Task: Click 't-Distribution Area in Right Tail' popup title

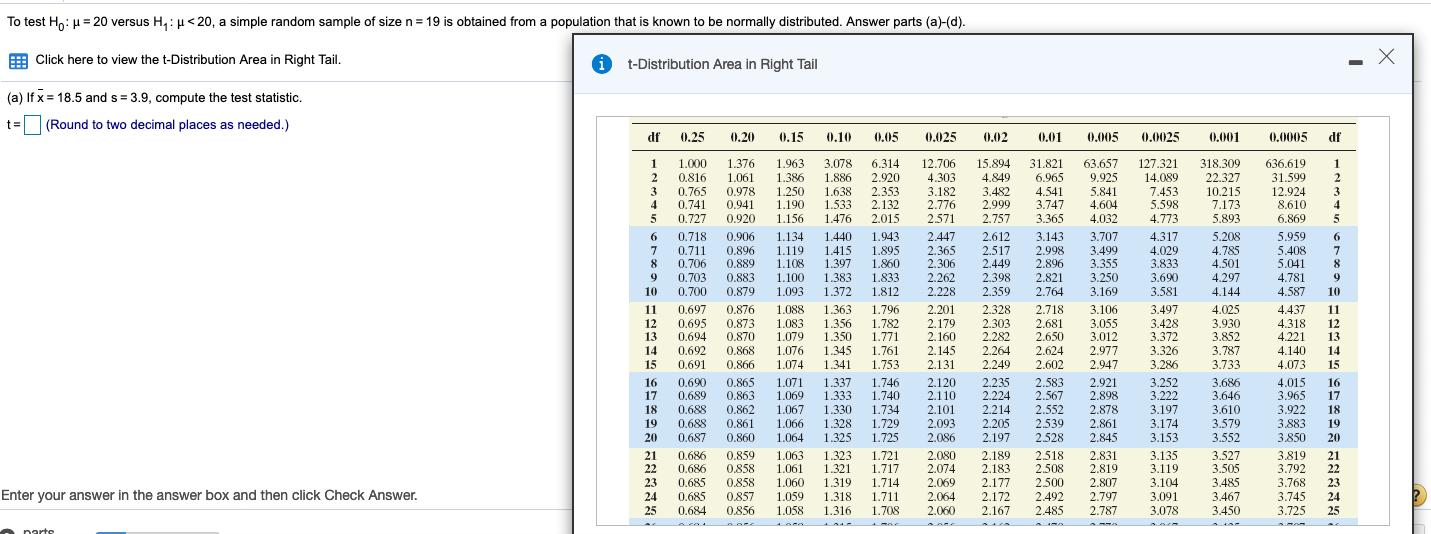Action: (722, 64)
